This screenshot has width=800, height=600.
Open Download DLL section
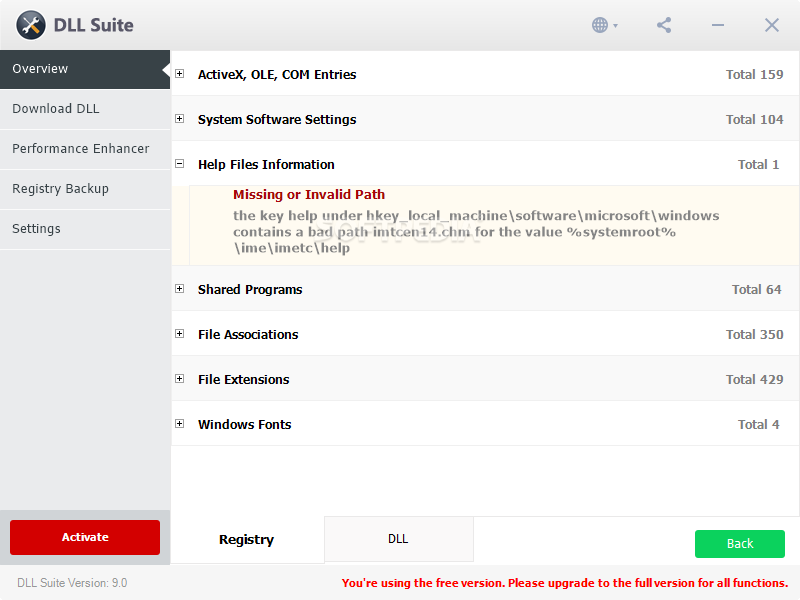[85, 109]
